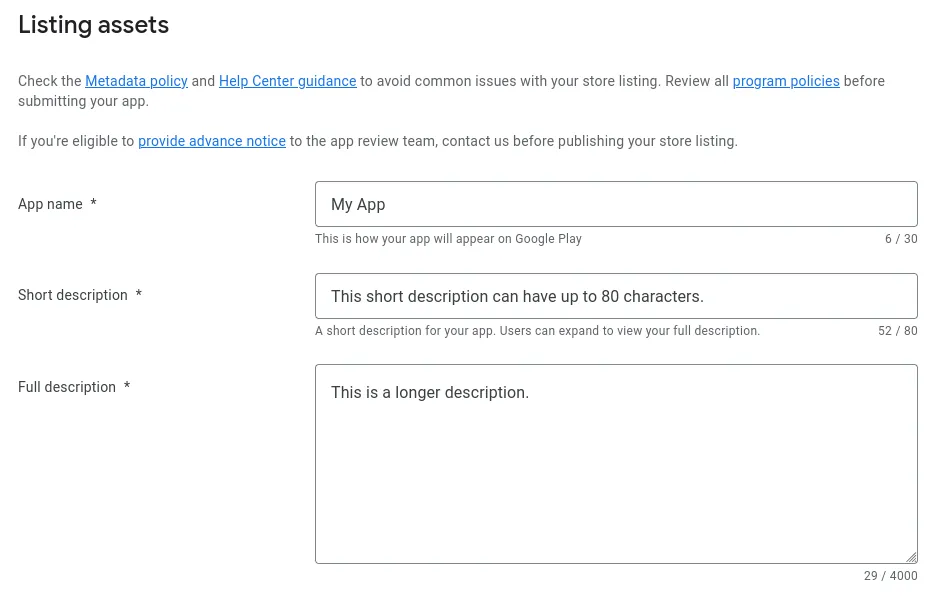Click the Google Play appearance helper text
Viewport: 943px width, 613px height.
448,239
